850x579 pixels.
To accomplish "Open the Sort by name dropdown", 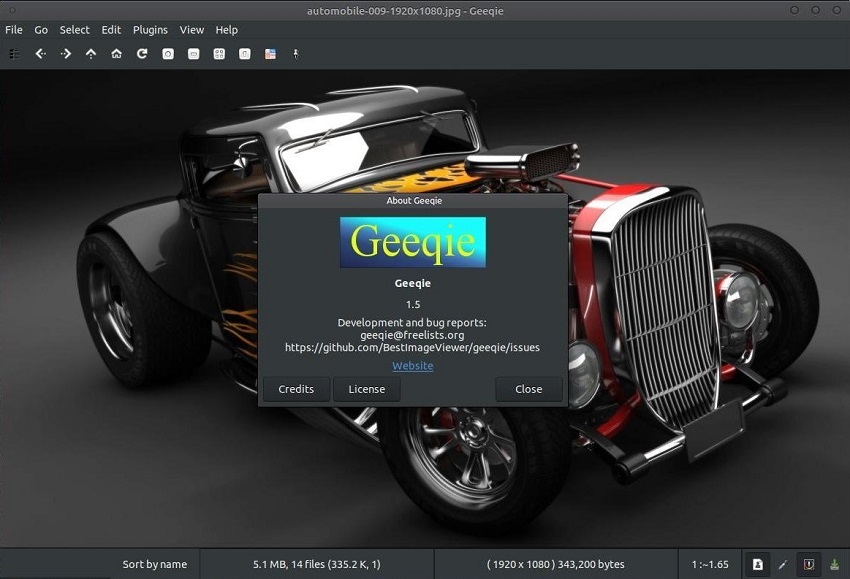I will coord(155,564).
